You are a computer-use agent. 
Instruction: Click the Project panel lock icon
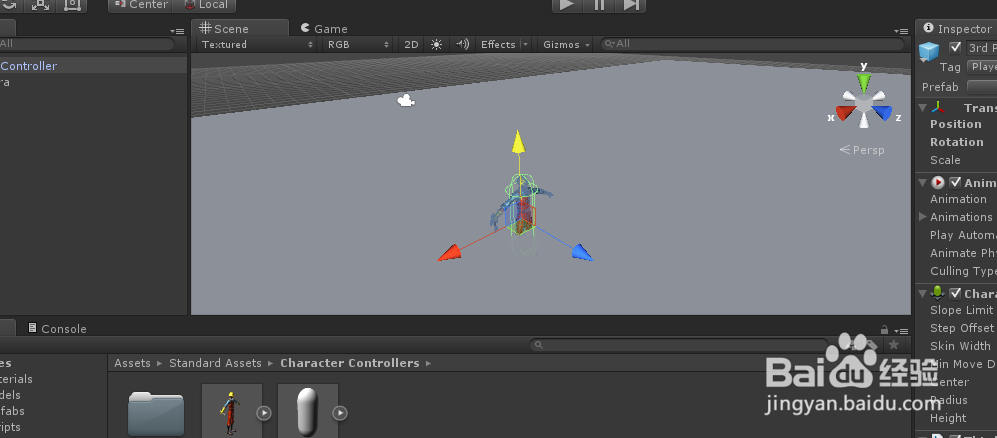884,330
